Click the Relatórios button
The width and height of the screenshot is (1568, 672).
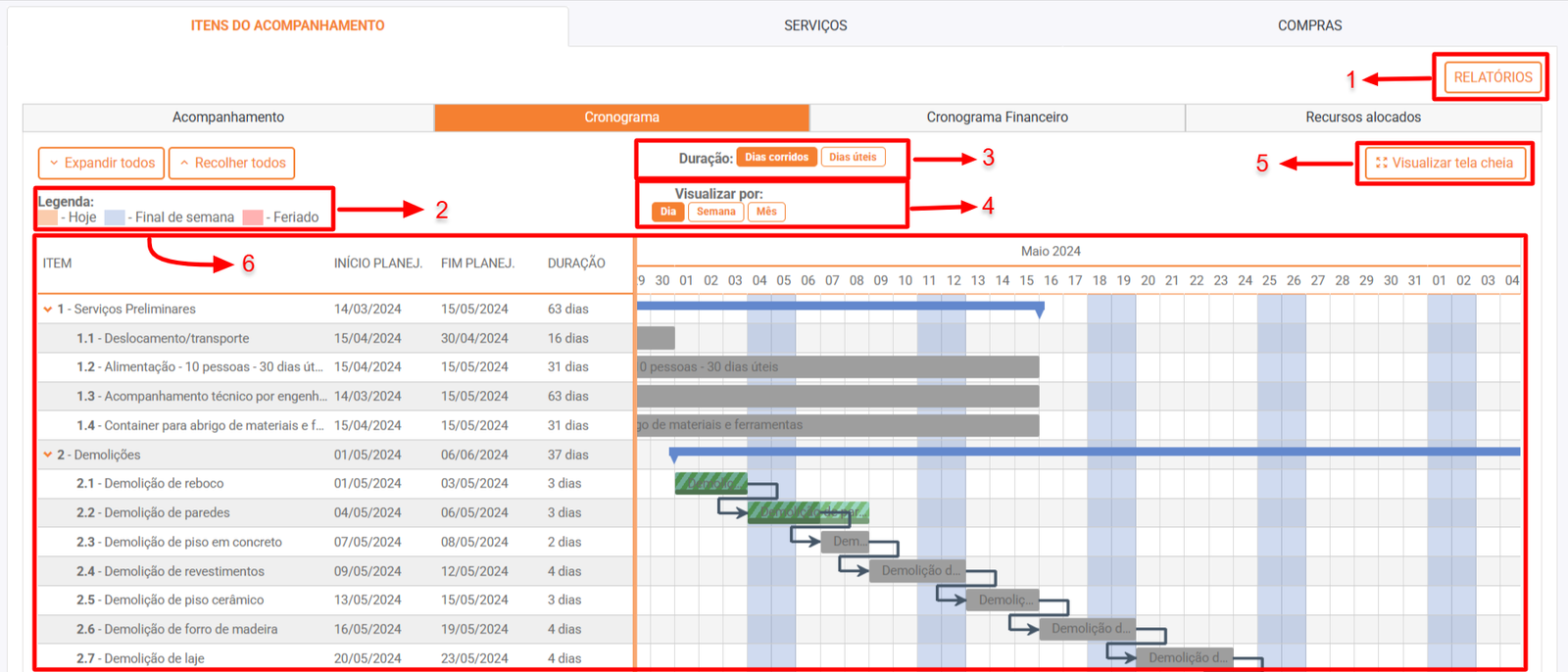click(x=1492, y=77)
